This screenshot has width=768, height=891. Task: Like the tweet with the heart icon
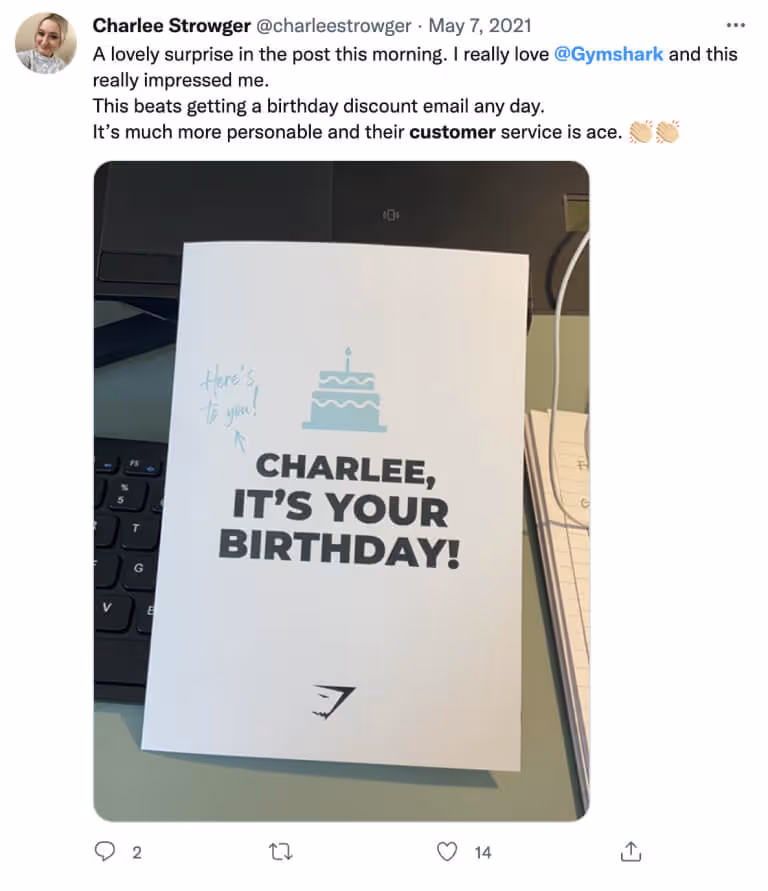tap(447, 851)
